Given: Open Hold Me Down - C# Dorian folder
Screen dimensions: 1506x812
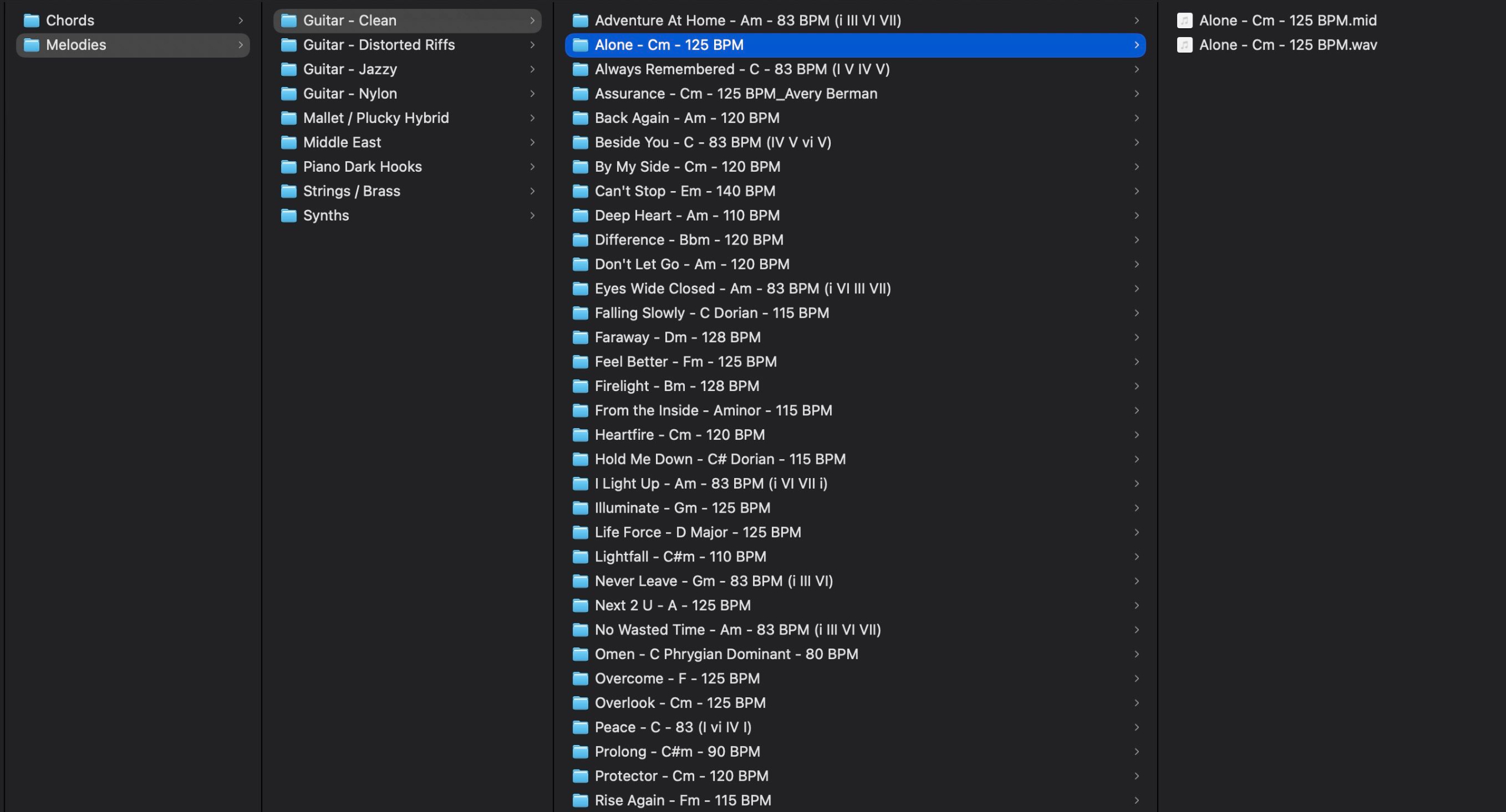Looking at the screenshot, I should (x=719, y=459).
